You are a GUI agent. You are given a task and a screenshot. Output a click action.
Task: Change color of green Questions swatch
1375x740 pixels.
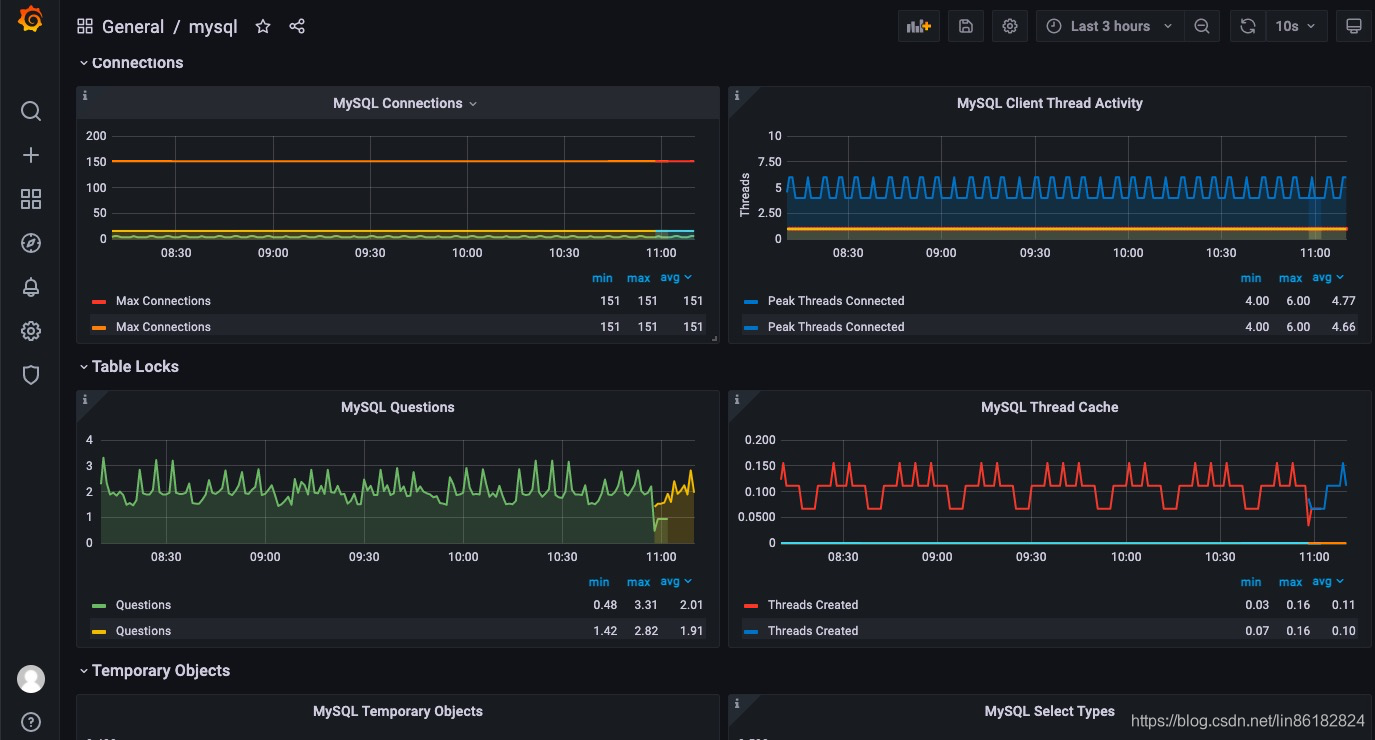point(99,605)
